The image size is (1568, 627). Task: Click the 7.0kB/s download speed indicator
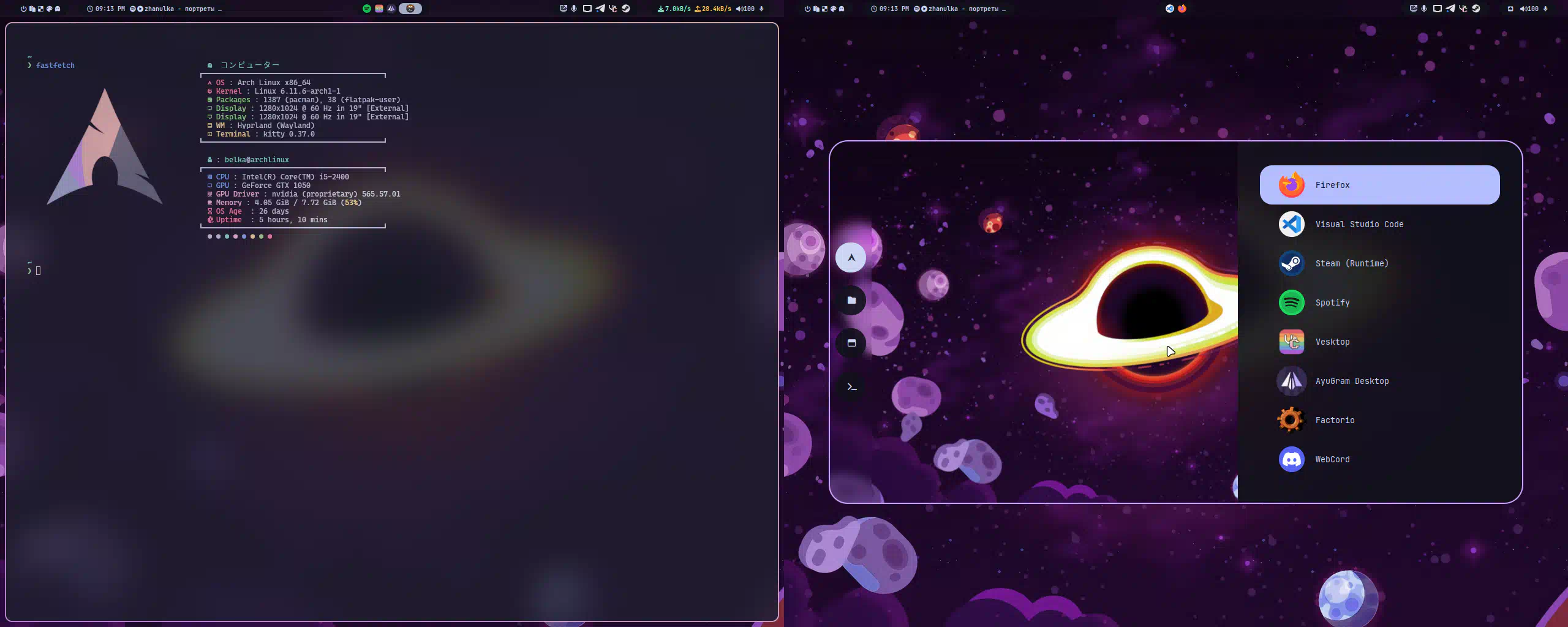coord(674,9)
